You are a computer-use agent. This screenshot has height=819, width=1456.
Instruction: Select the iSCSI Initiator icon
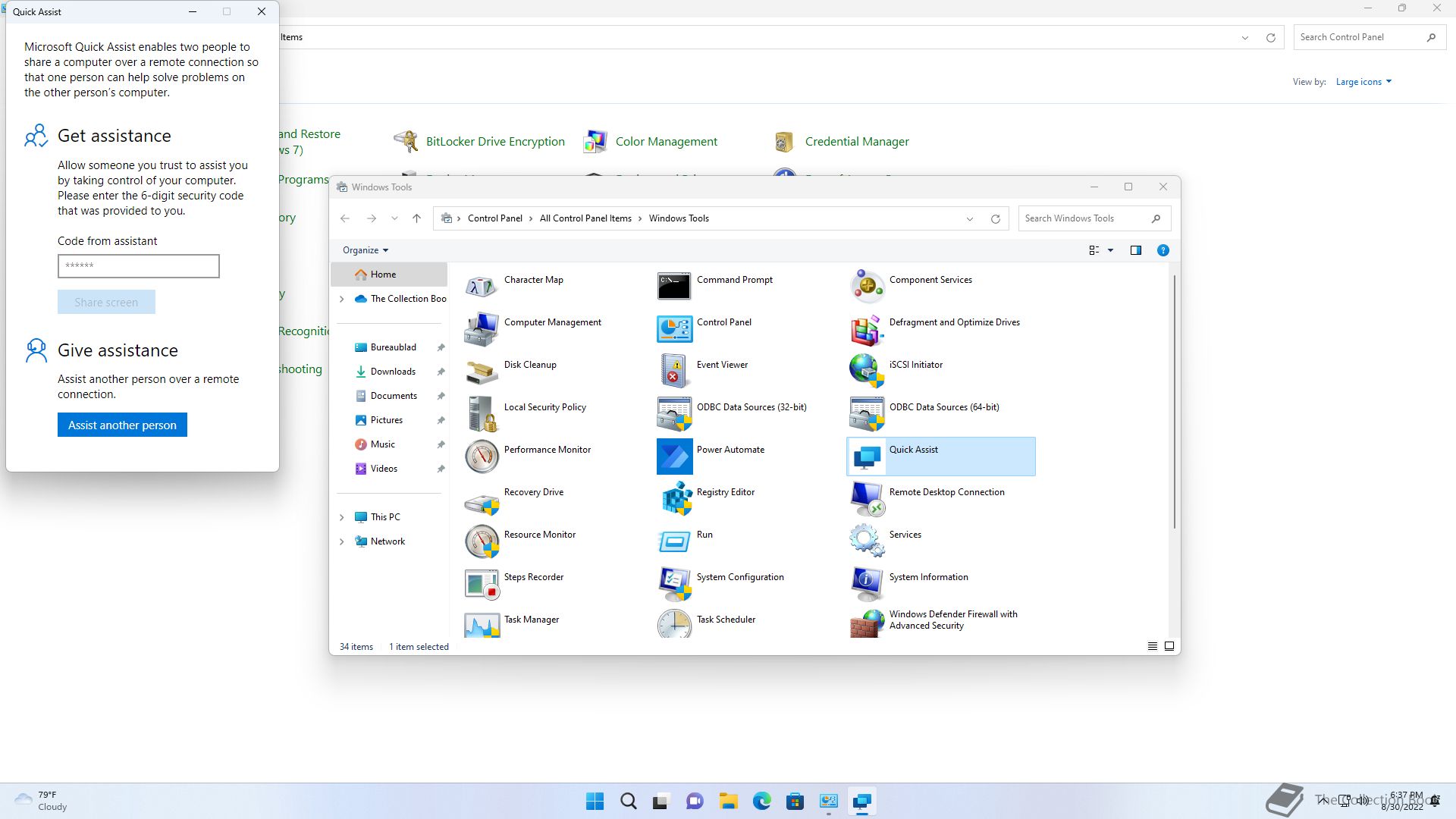pyautogui.click(x=867, y=372)
